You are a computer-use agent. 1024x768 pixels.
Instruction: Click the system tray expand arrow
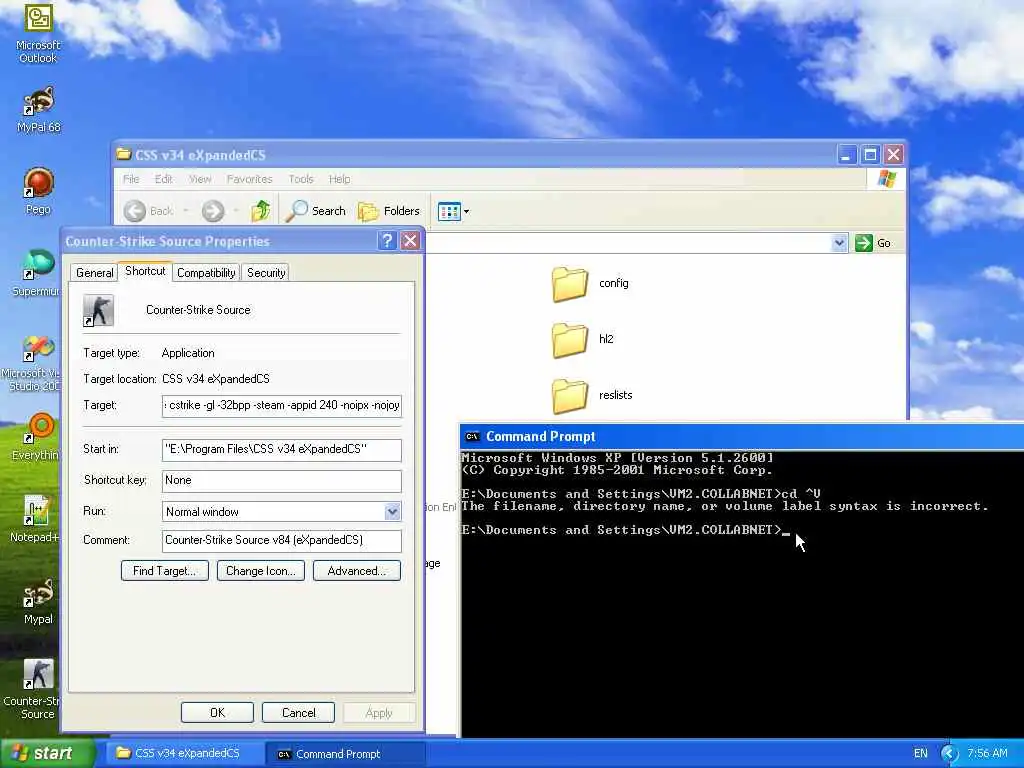[949, 754]
